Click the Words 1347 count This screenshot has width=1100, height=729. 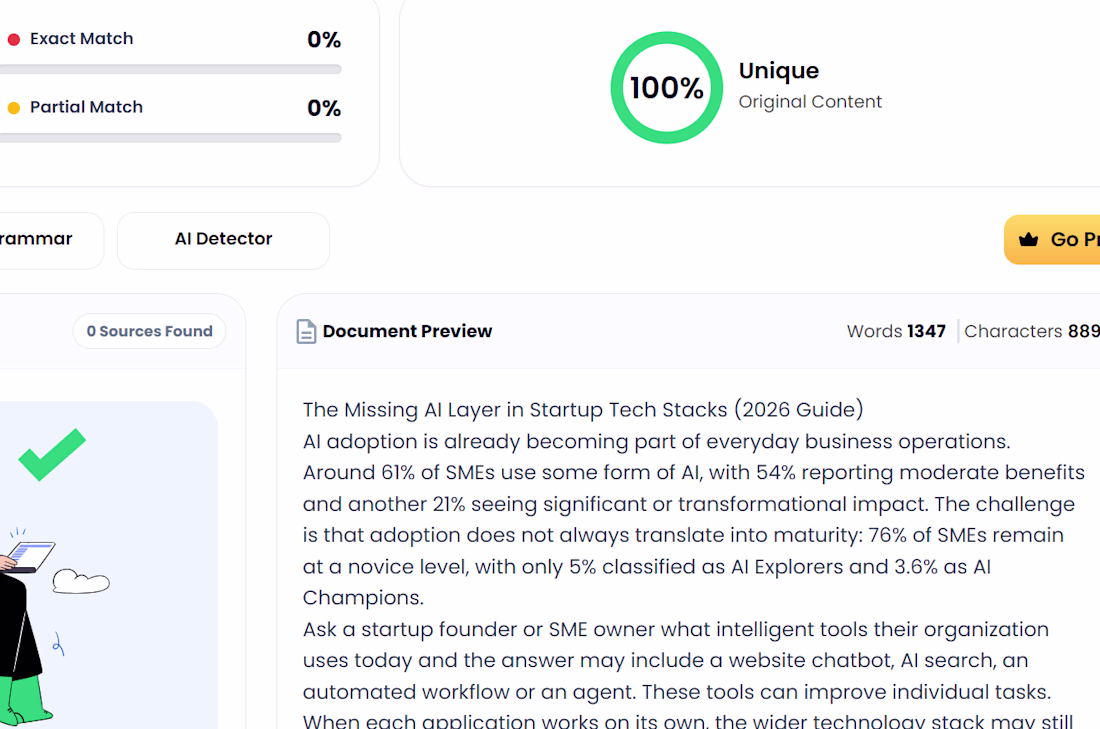point(896,331)
